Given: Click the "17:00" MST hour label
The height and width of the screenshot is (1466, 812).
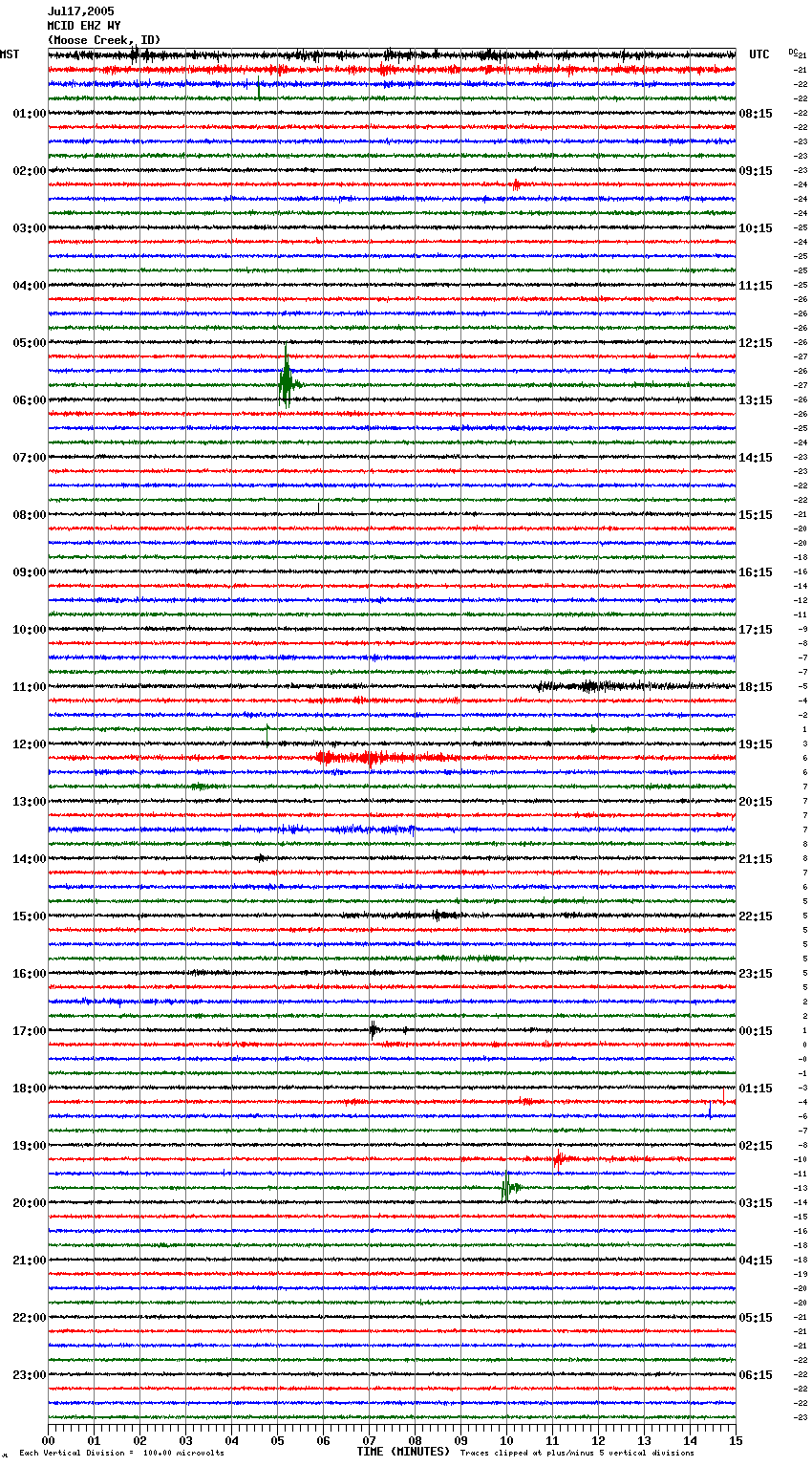Looking at the screenshot, I should pyautogui.click(x=30, y=1031).
